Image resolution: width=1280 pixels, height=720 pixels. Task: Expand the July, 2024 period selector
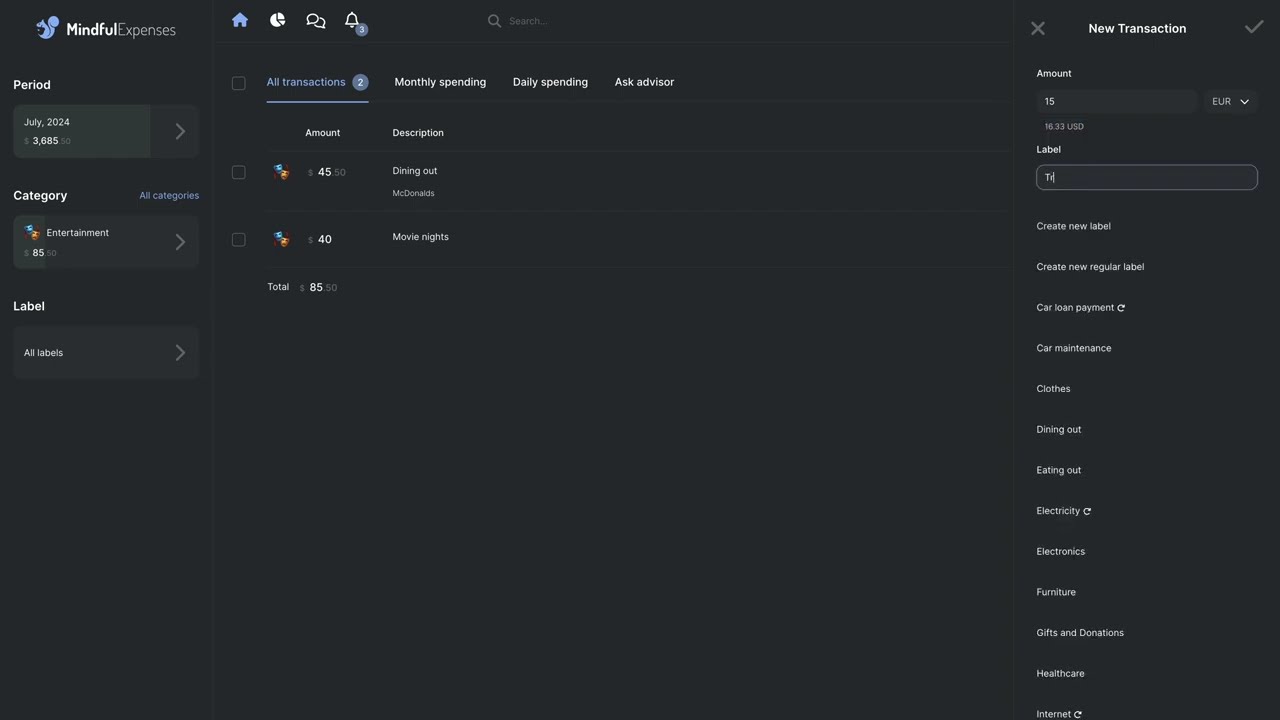click(106, 131)
